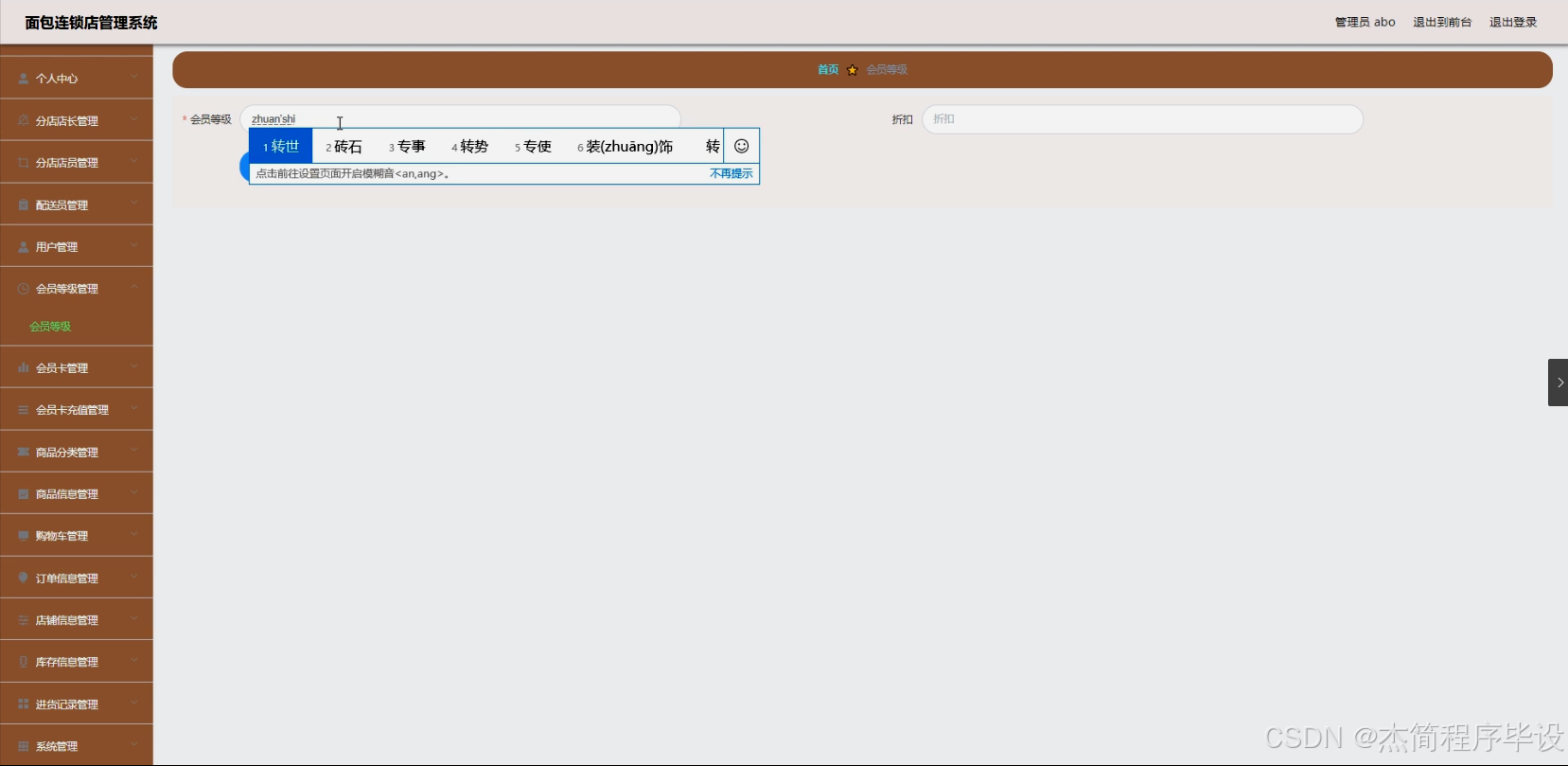Open the IME emoji smiley panel
This screenshot has height=766, width=1568.
tap(742, 146)
